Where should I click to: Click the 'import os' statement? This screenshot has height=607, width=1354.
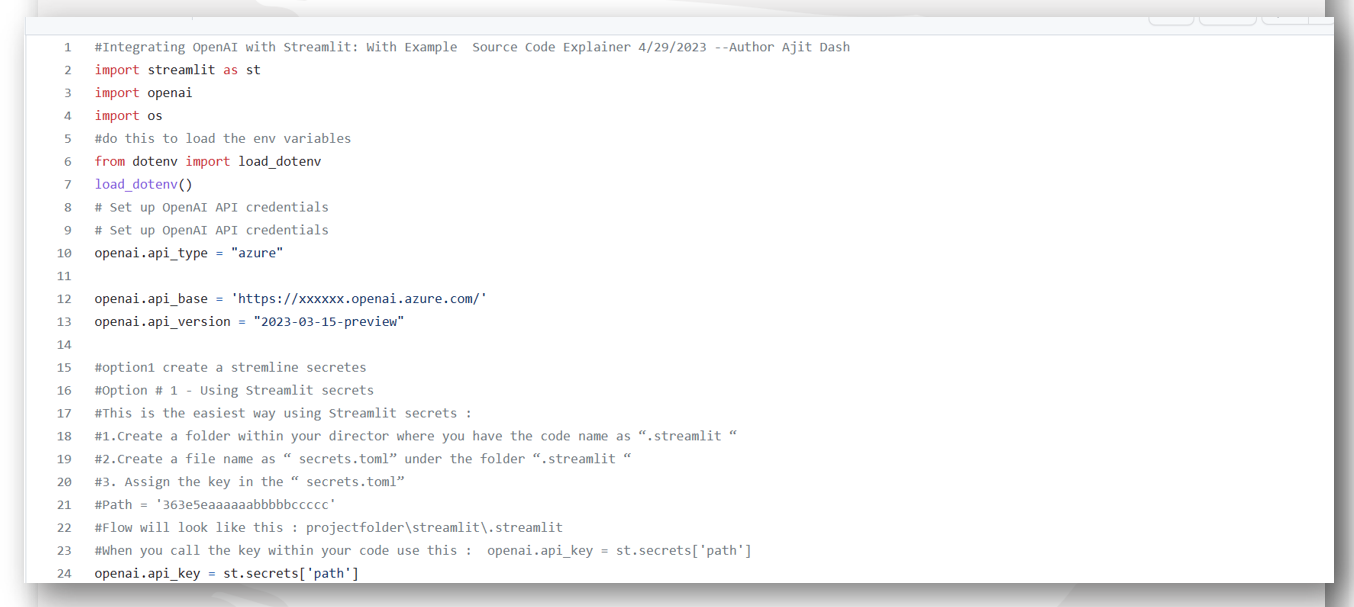click(128, 116)
